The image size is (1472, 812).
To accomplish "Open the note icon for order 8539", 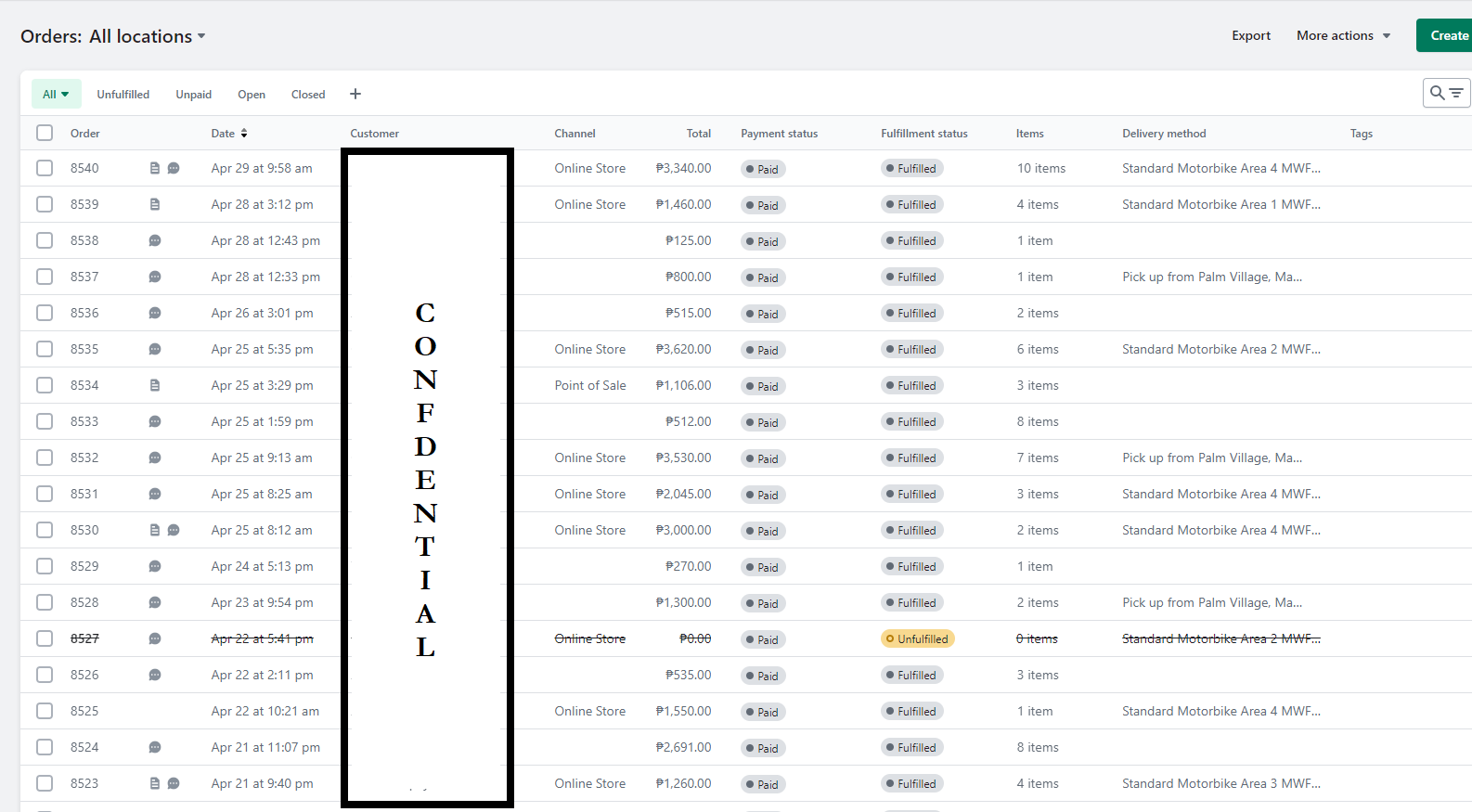I will [155, 204].
